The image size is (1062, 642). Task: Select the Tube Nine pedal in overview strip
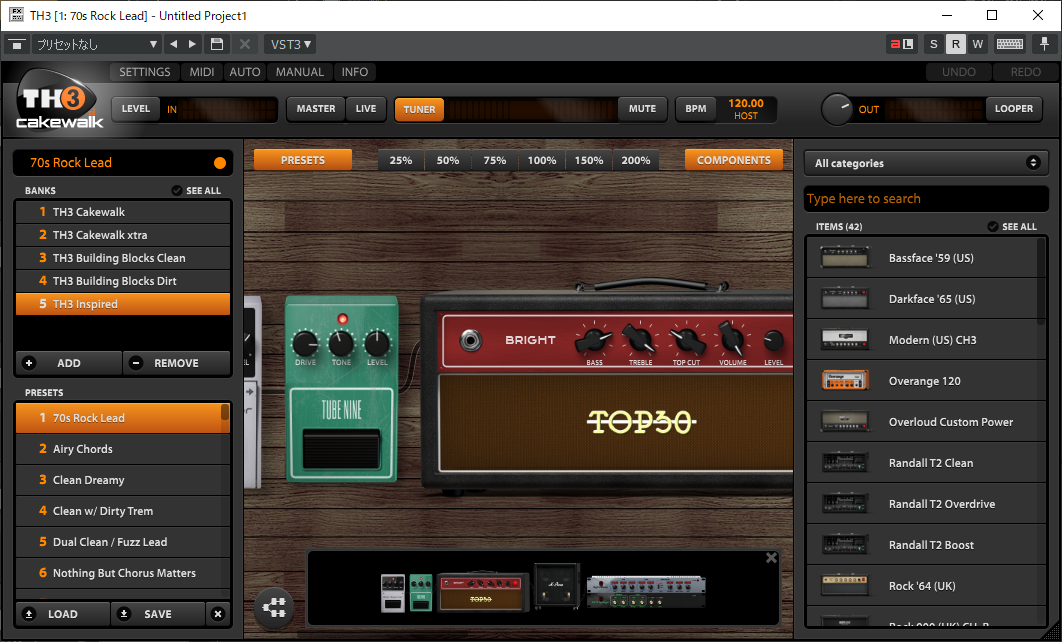(x=421, y=592)
